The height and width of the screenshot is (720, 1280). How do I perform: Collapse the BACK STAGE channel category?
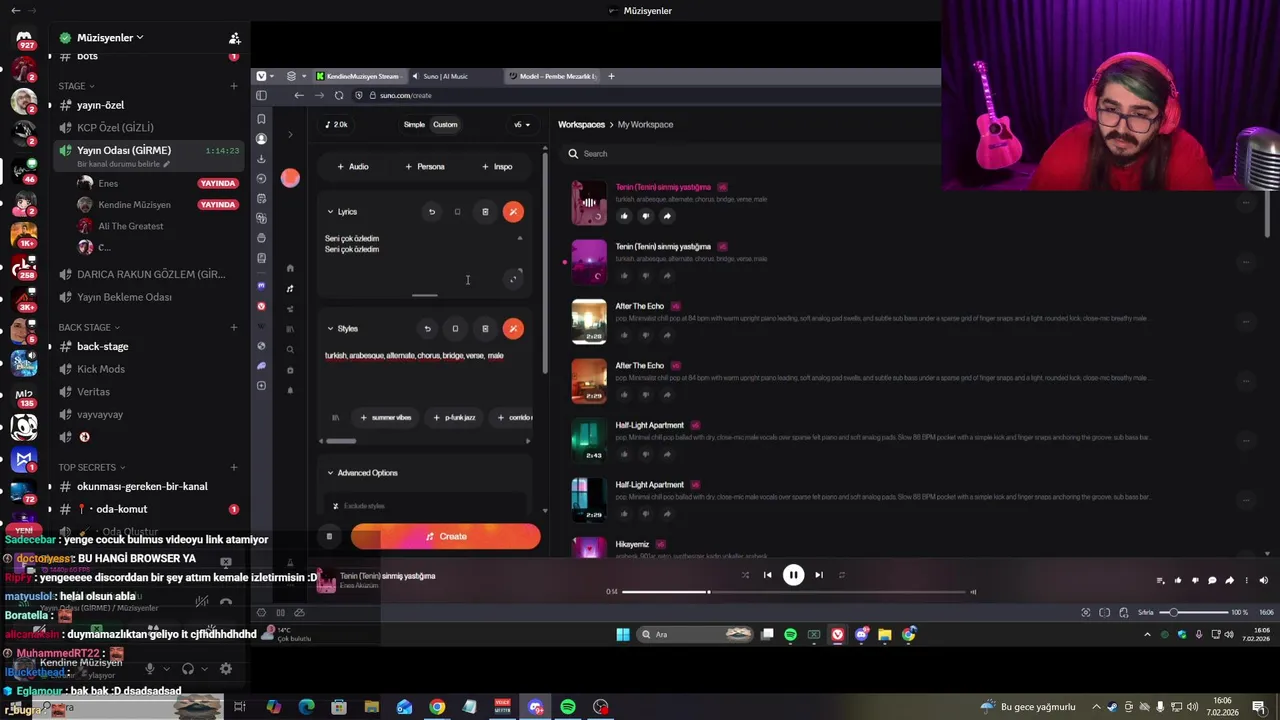pyautogui.click(x=89, y=327)
